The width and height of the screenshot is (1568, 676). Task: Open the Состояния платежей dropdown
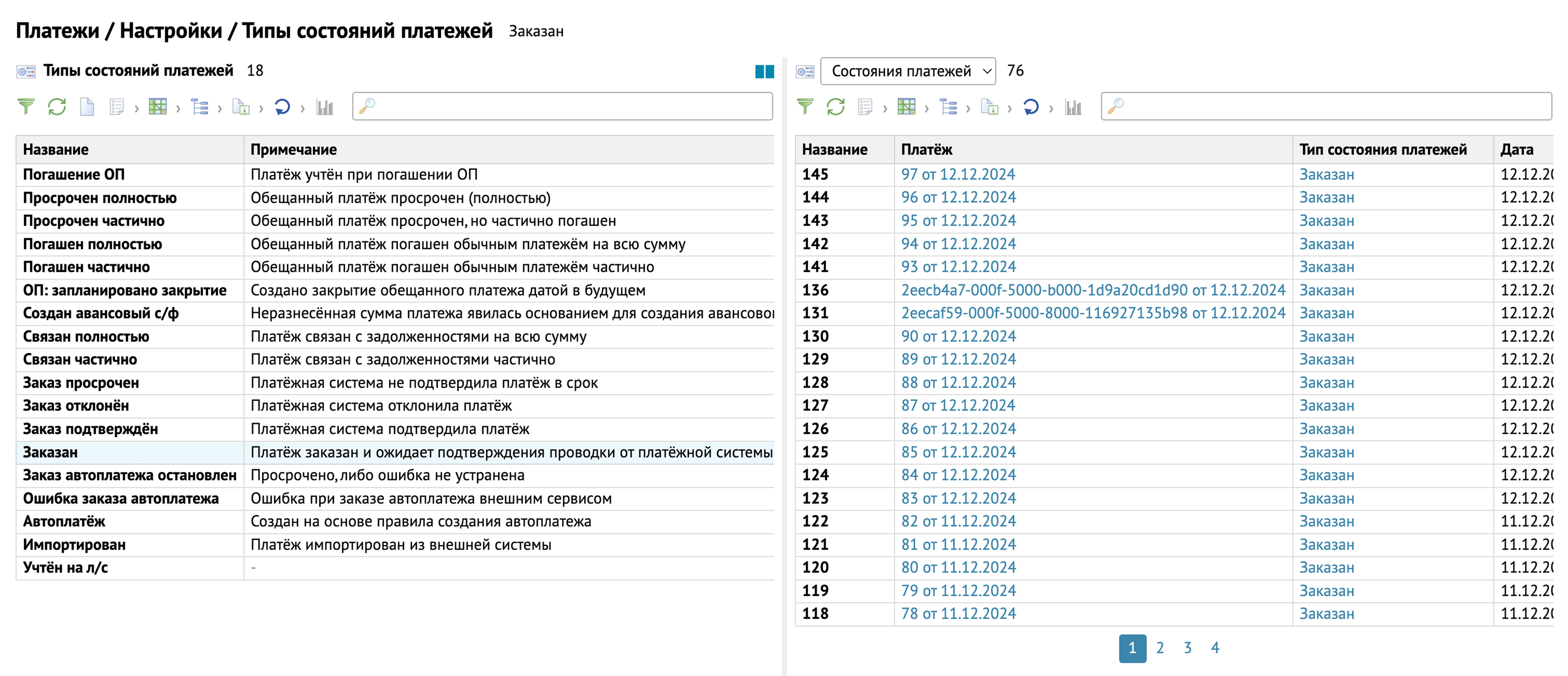click(x=908, y=71)
